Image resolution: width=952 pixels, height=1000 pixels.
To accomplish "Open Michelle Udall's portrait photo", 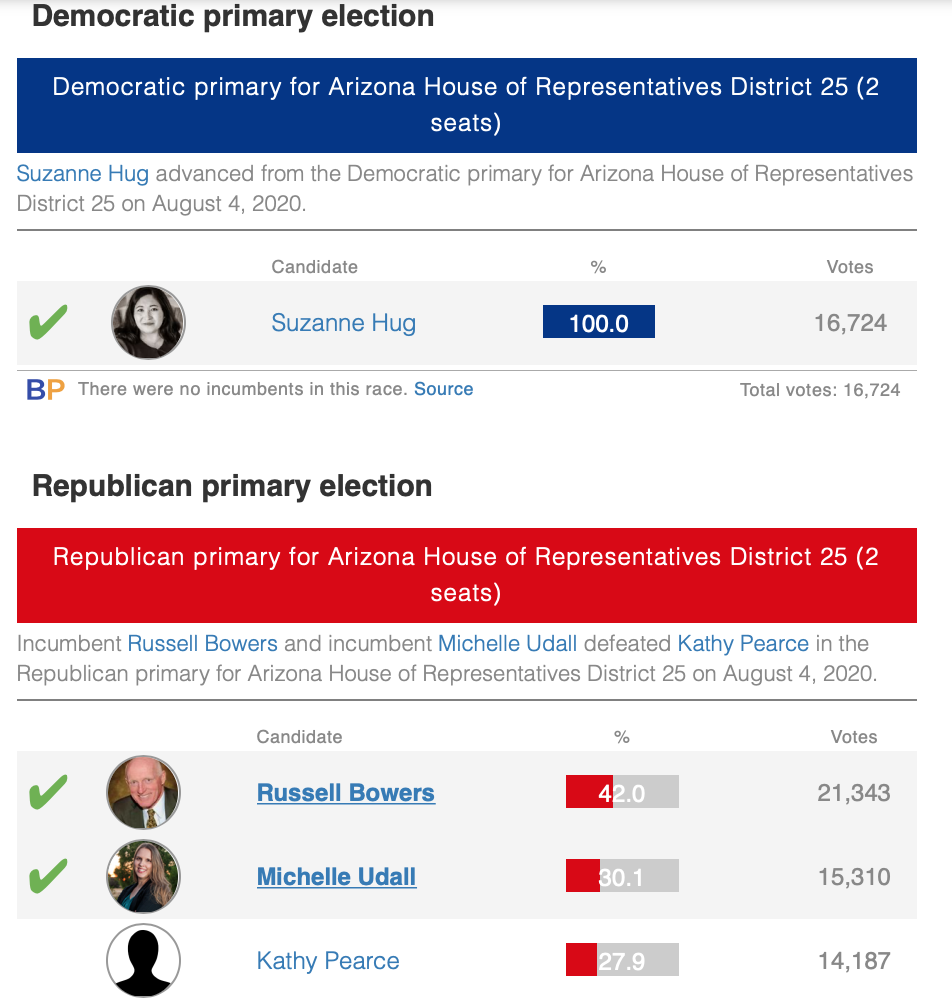I will [143, 876].
